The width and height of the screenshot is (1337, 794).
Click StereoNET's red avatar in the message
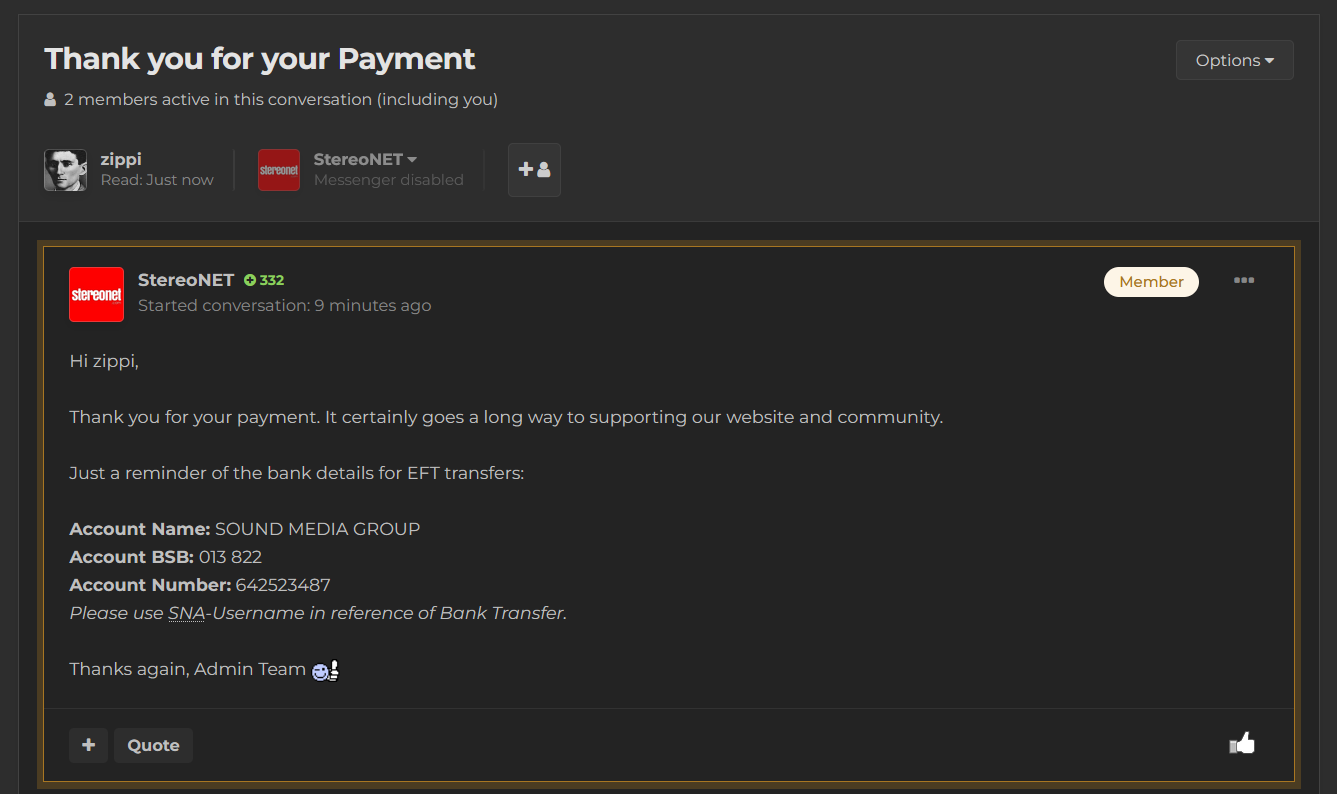[96, 294]
